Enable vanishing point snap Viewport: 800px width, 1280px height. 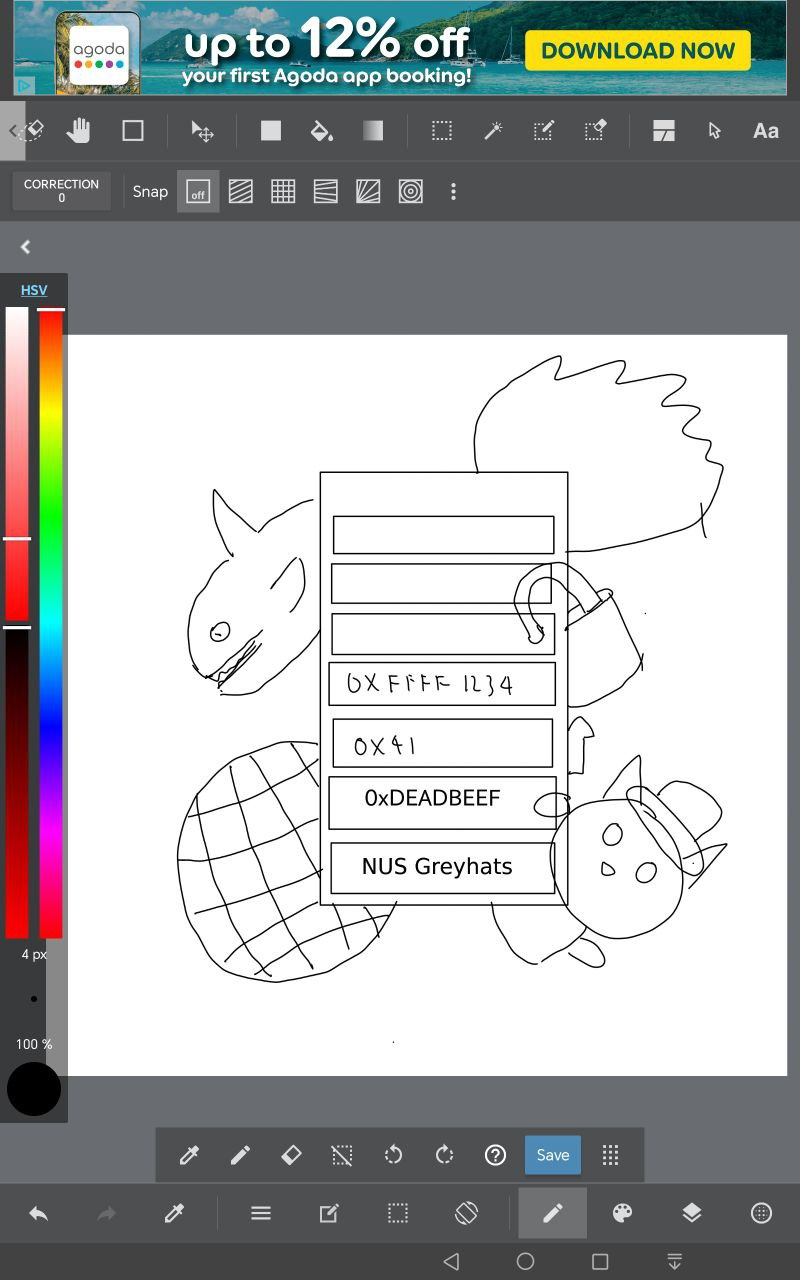326,192
